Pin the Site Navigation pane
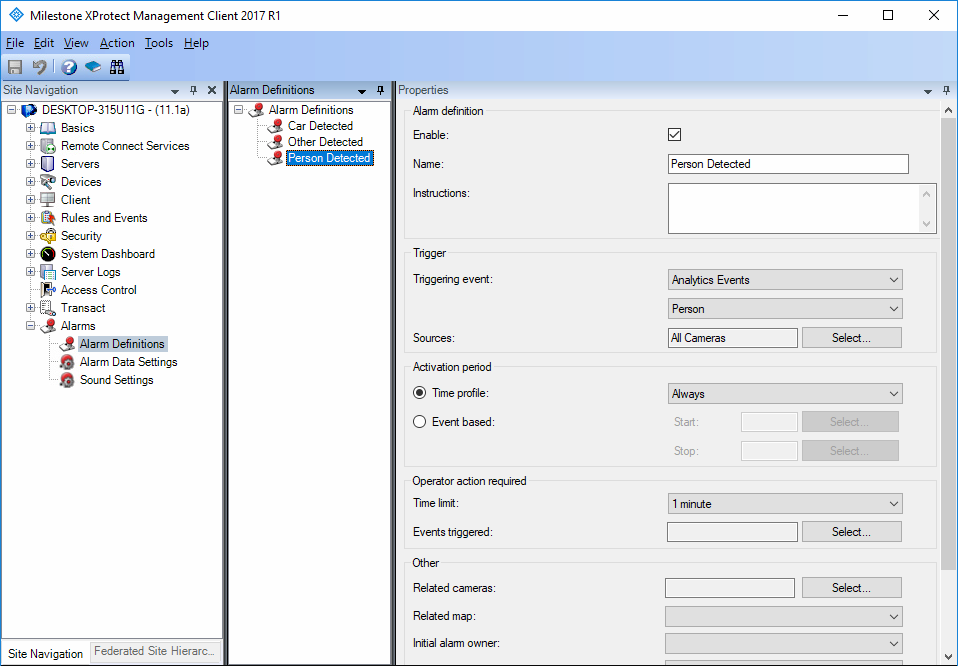The height and width of the screenshot is (666, 958). click(x=194, y=90)
